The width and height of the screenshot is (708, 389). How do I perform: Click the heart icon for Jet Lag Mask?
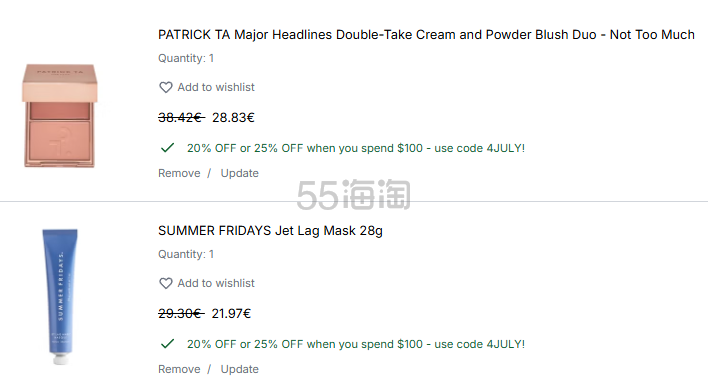[166, 283]
